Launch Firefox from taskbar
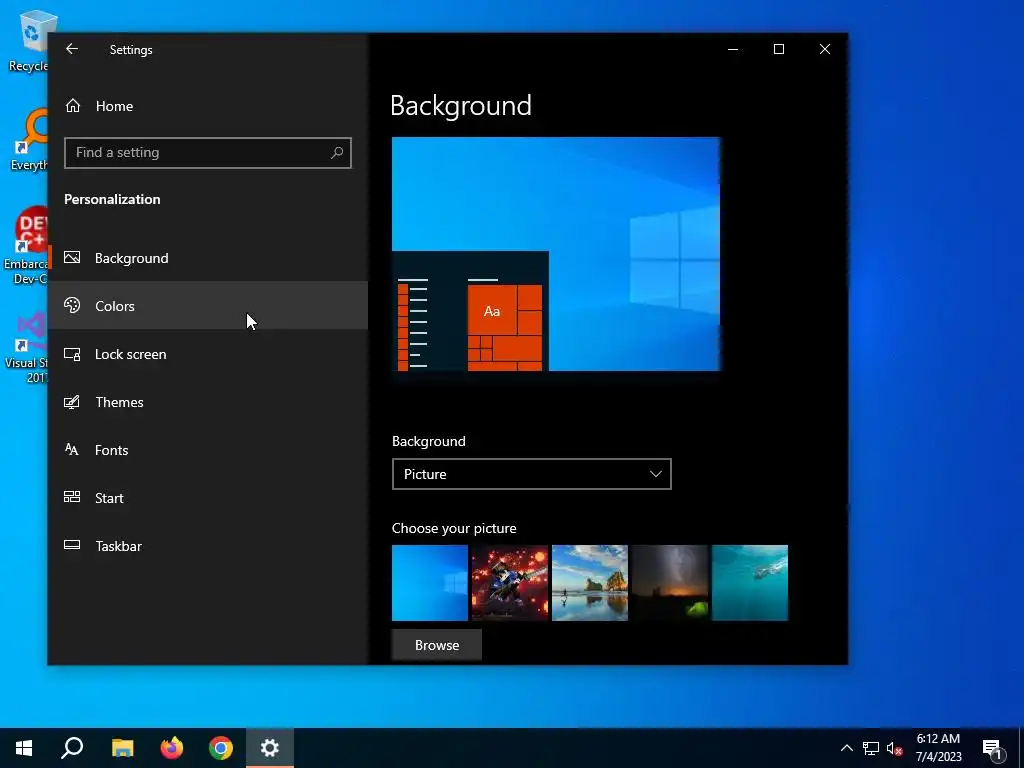The width and height of the screenshot is (1024, 768). pos(172,748)
